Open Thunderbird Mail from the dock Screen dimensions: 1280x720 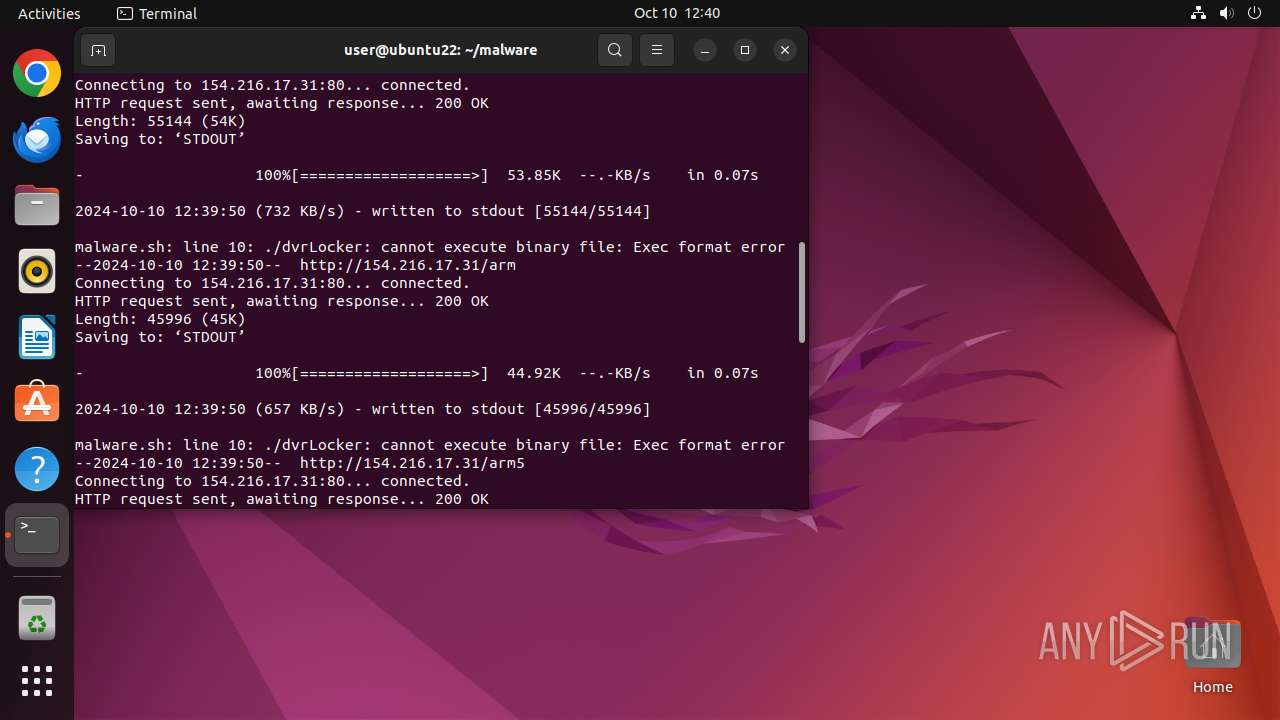tap(37, 139)
